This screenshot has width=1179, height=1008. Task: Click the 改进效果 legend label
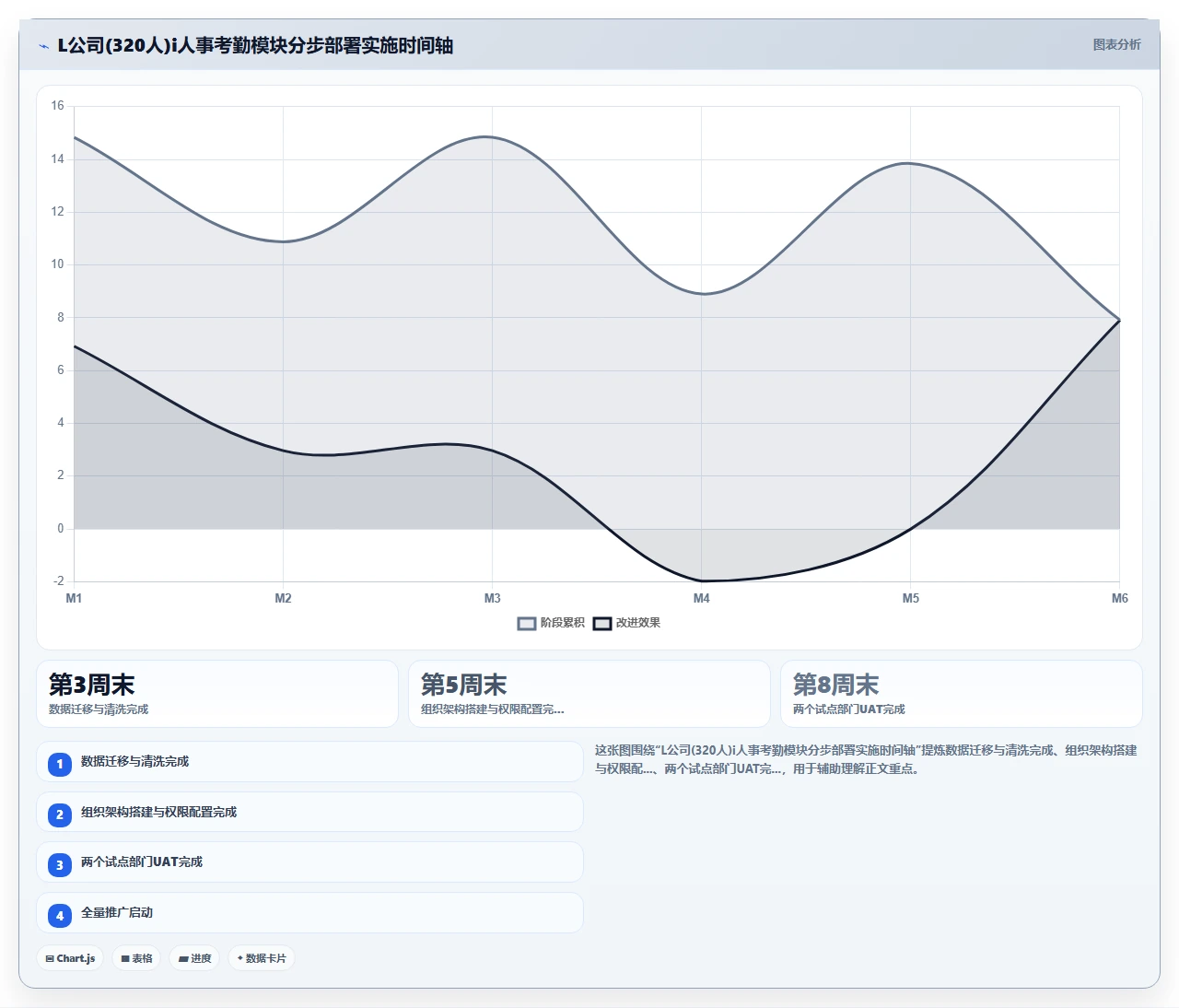point(637,623)
